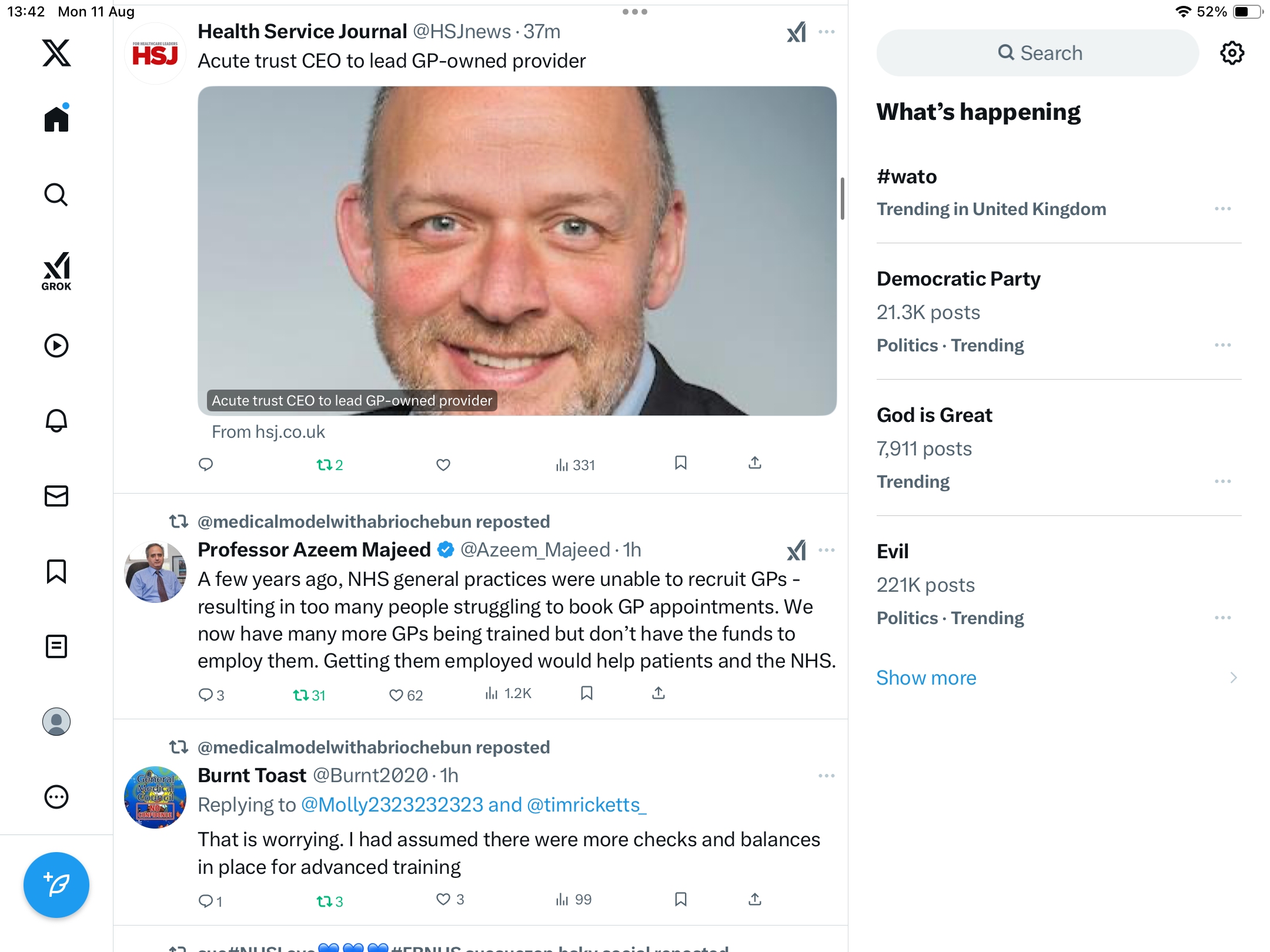Click Grok icon on HSJ post
This screenshot has height=952, width=1270.
coord(796,32)
